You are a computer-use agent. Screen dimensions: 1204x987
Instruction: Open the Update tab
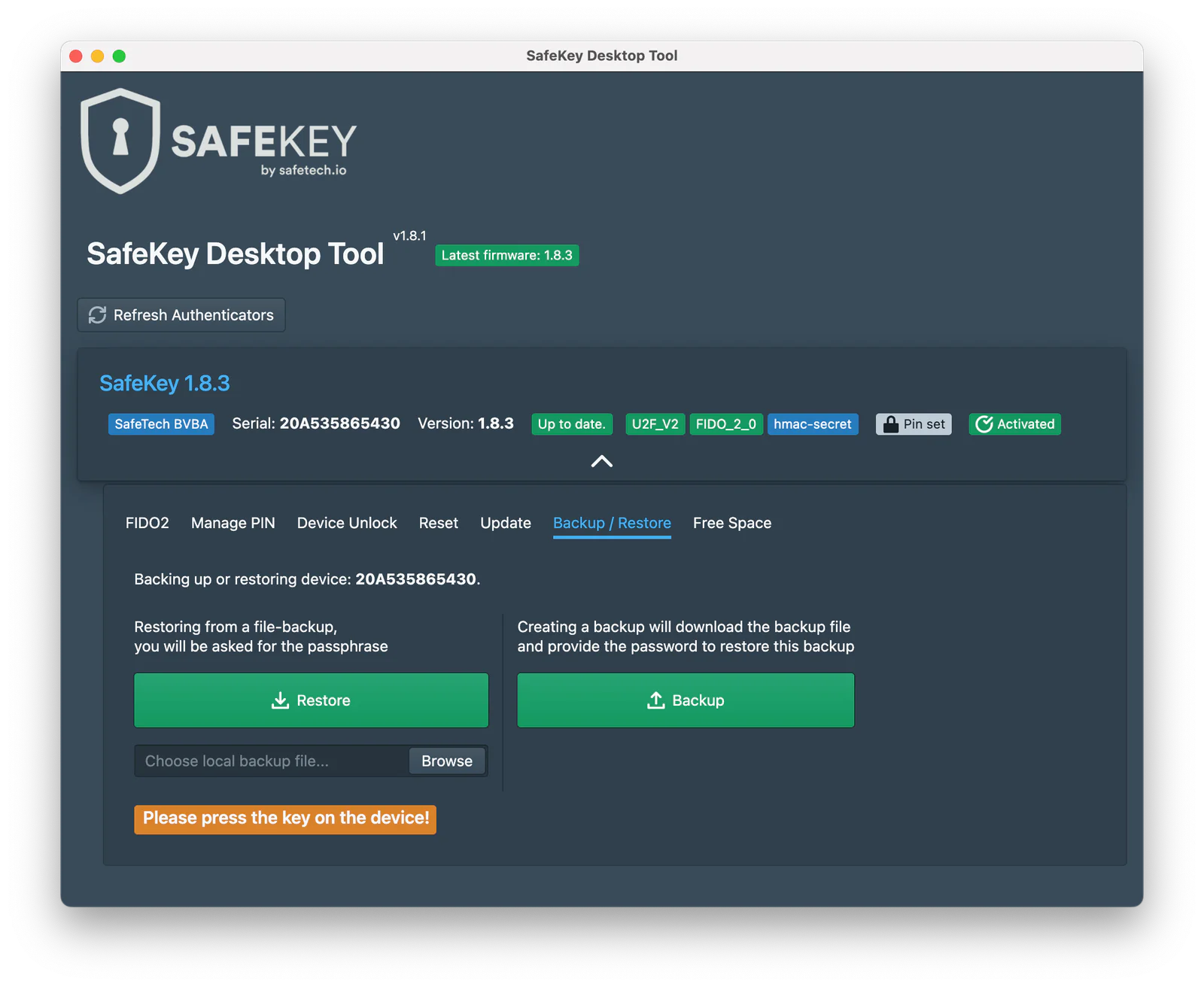[x=506, y=523]
